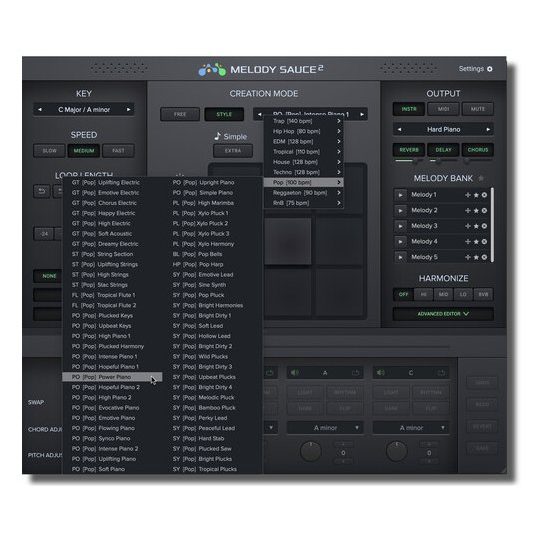Set speed to MEDIUM
The height and width of the screenshot is (540, 540).
[84, 150]
